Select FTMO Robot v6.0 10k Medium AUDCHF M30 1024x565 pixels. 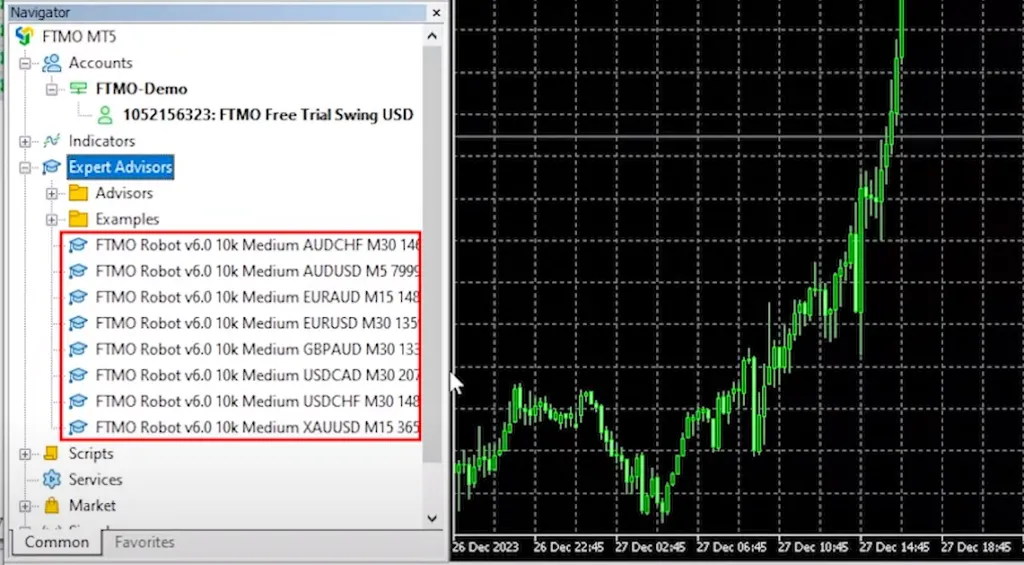pyautogui.click(x=257, y=245)
